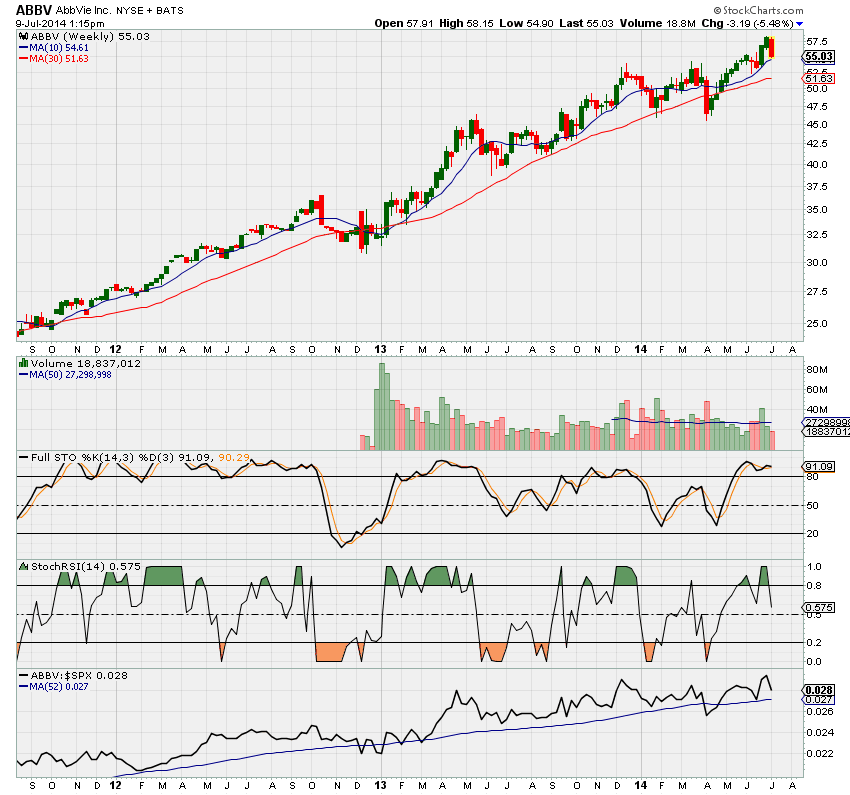Click the ABBV ticker symbol title

(34, 10)
